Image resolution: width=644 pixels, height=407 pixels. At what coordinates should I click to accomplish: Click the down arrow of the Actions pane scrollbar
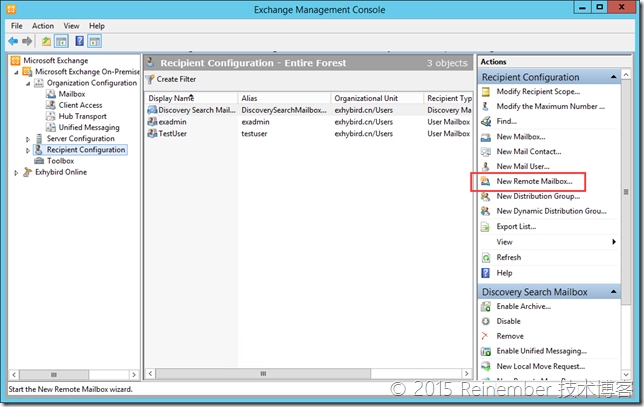pyautogui.click(x=626, y=375)
